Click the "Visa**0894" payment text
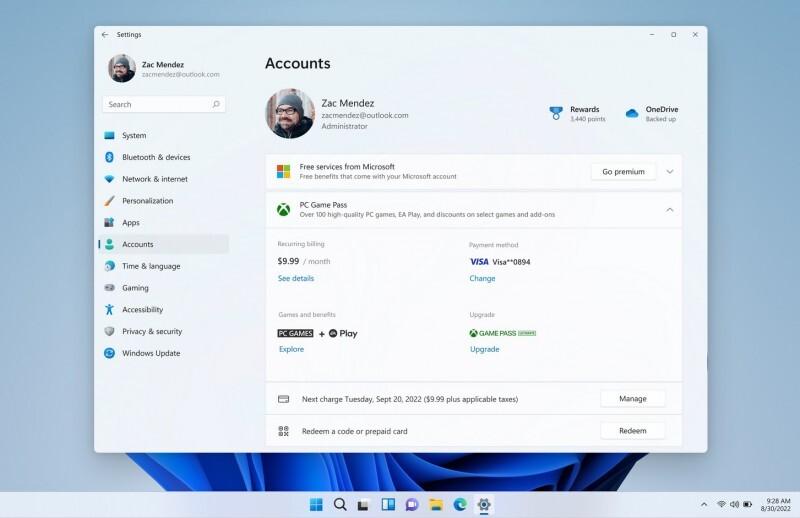The image size is (800, 518). (x=511, y=262)
